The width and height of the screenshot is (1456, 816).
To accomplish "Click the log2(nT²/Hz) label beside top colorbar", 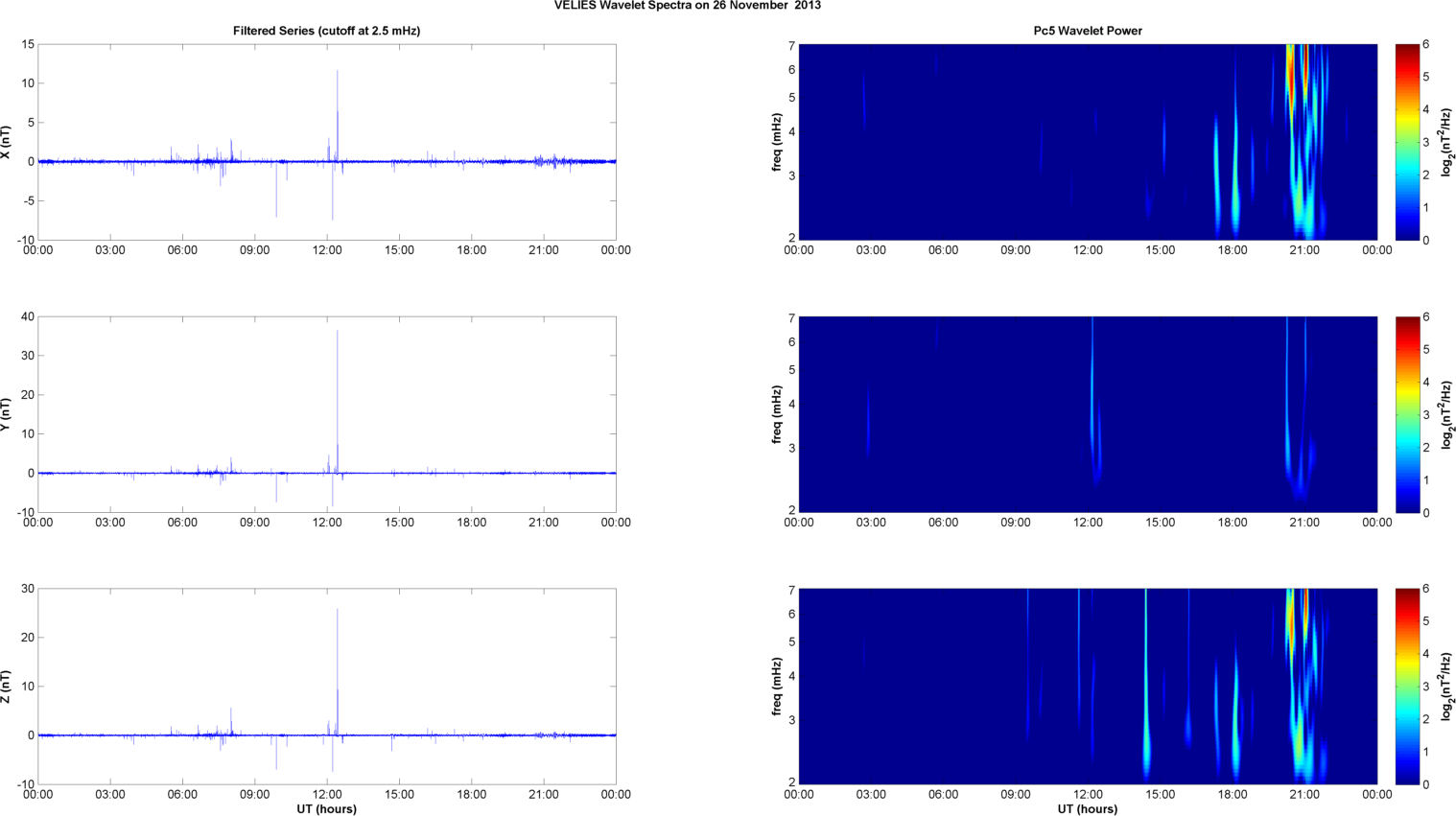I will tap(1447, 142).
